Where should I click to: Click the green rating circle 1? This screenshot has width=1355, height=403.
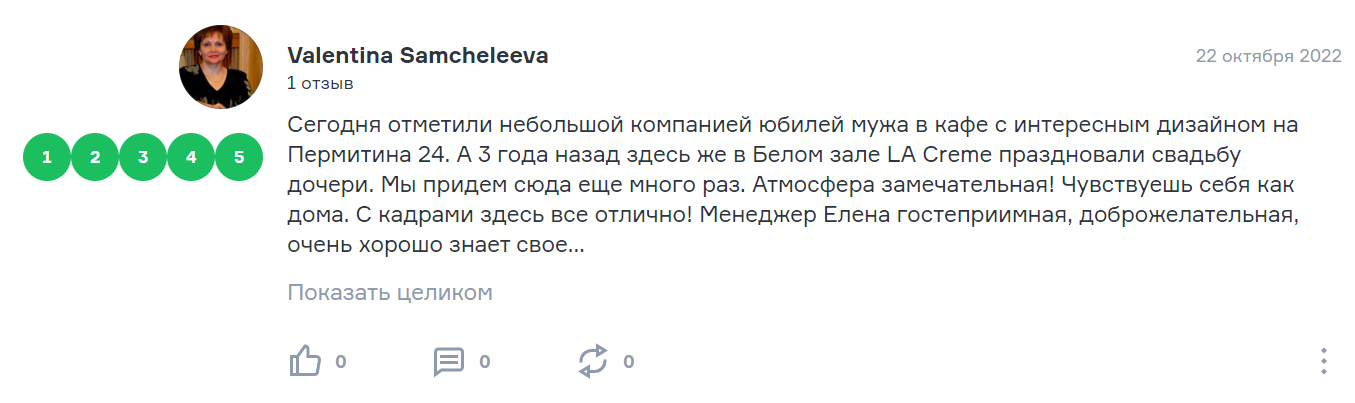click(47, 157)
